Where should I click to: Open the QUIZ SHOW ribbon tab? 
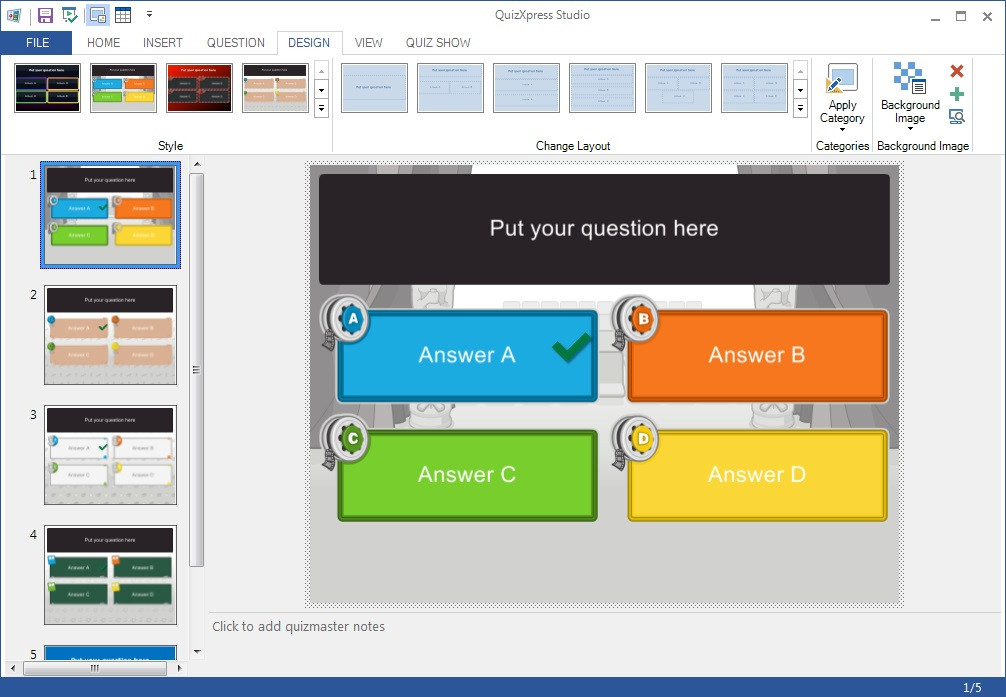tap(438, 42)
